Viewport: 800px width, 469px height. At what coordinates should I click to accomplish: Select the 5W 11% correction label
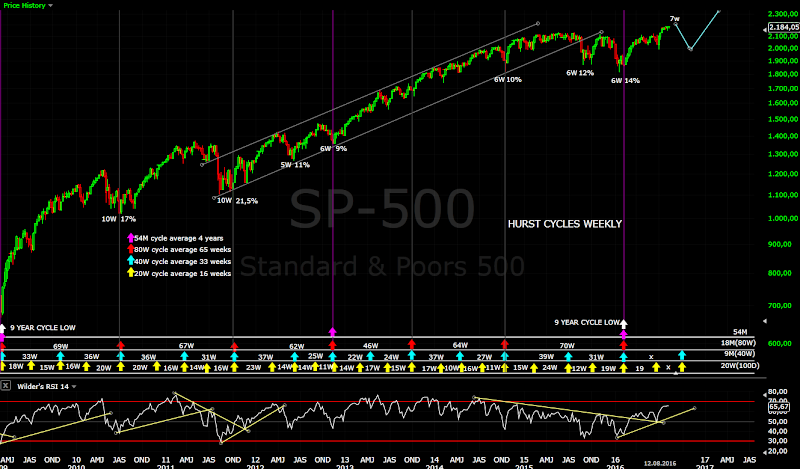point(295,165)
